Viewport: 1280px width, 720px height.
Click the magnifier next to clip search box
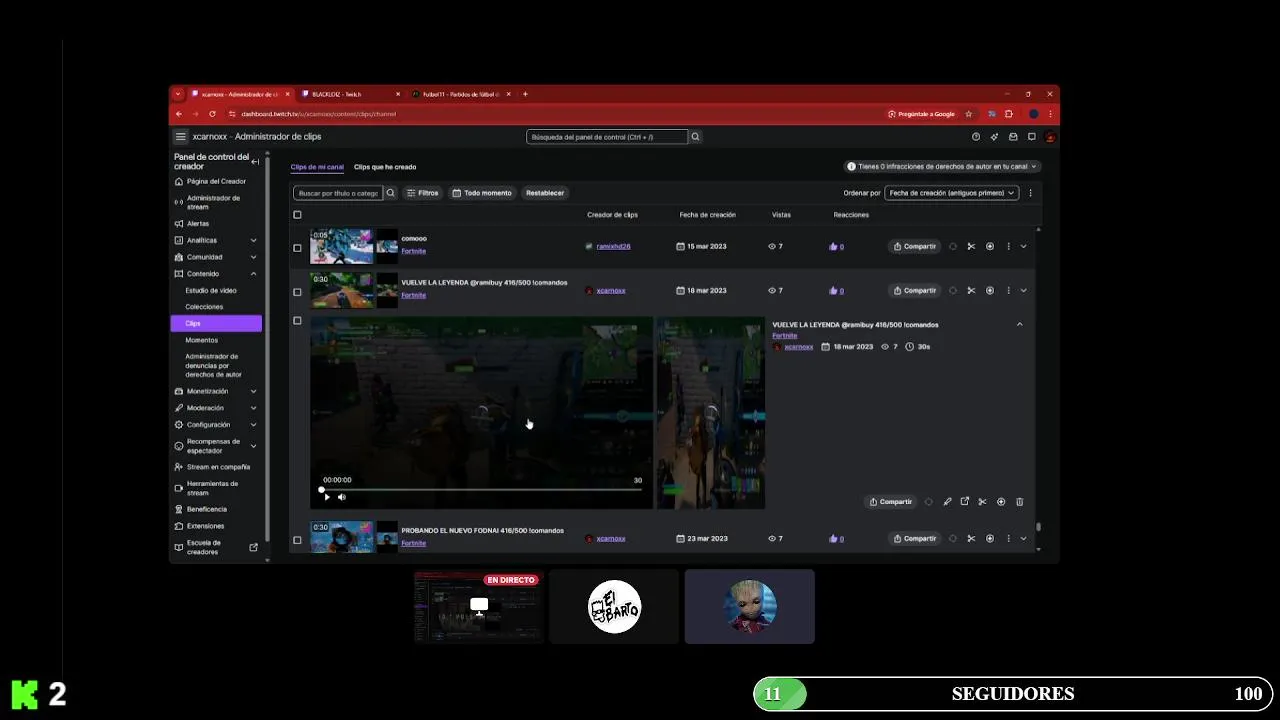(x=391, y=193)
